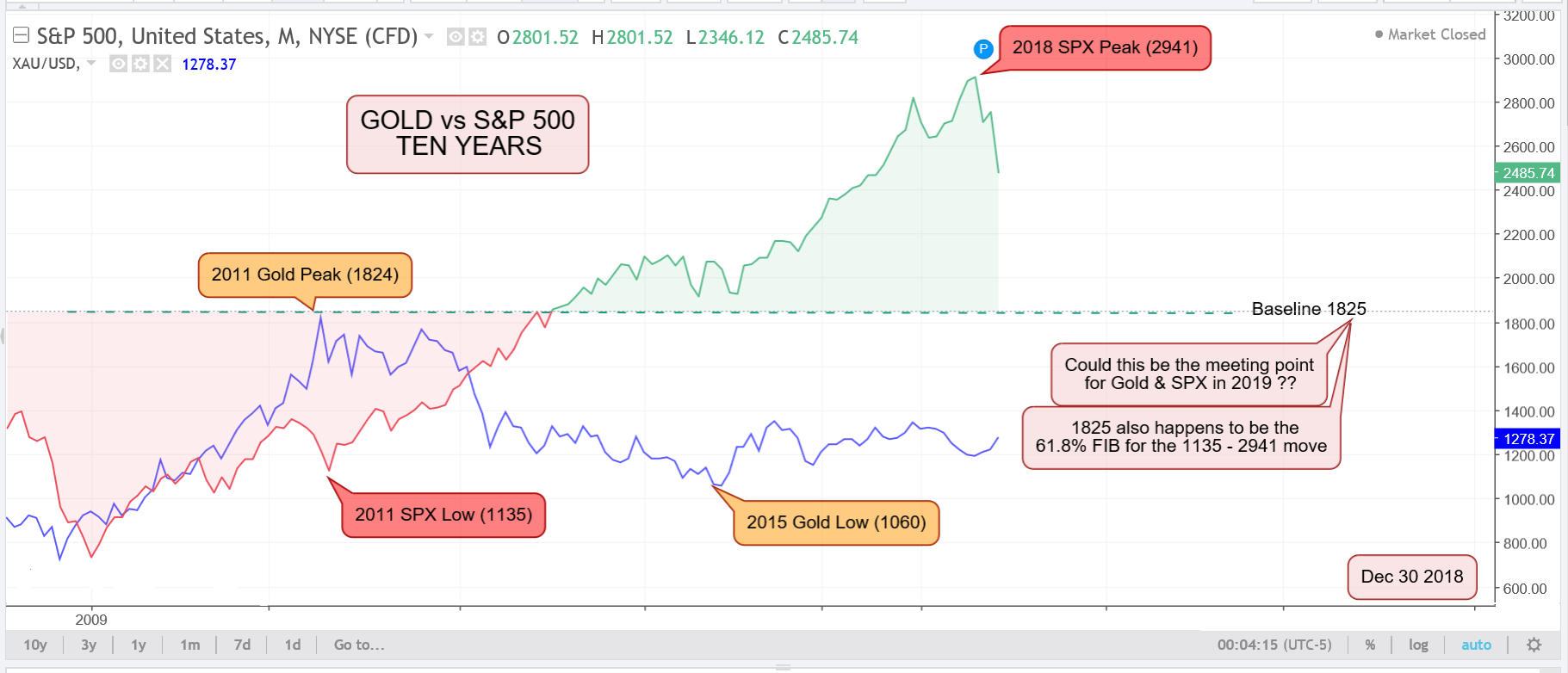Open chart properties gear in the bottom-right toolbar
Viewport: 1568px width, 673px height.
point(1534,644)
